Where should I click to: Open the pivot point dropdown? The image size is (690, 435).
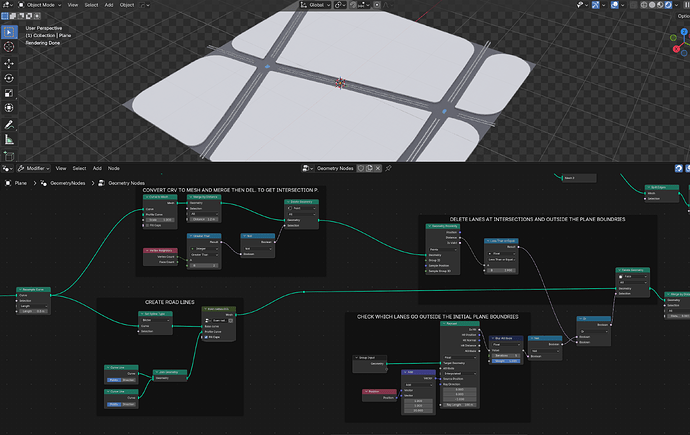pos(340,5)
